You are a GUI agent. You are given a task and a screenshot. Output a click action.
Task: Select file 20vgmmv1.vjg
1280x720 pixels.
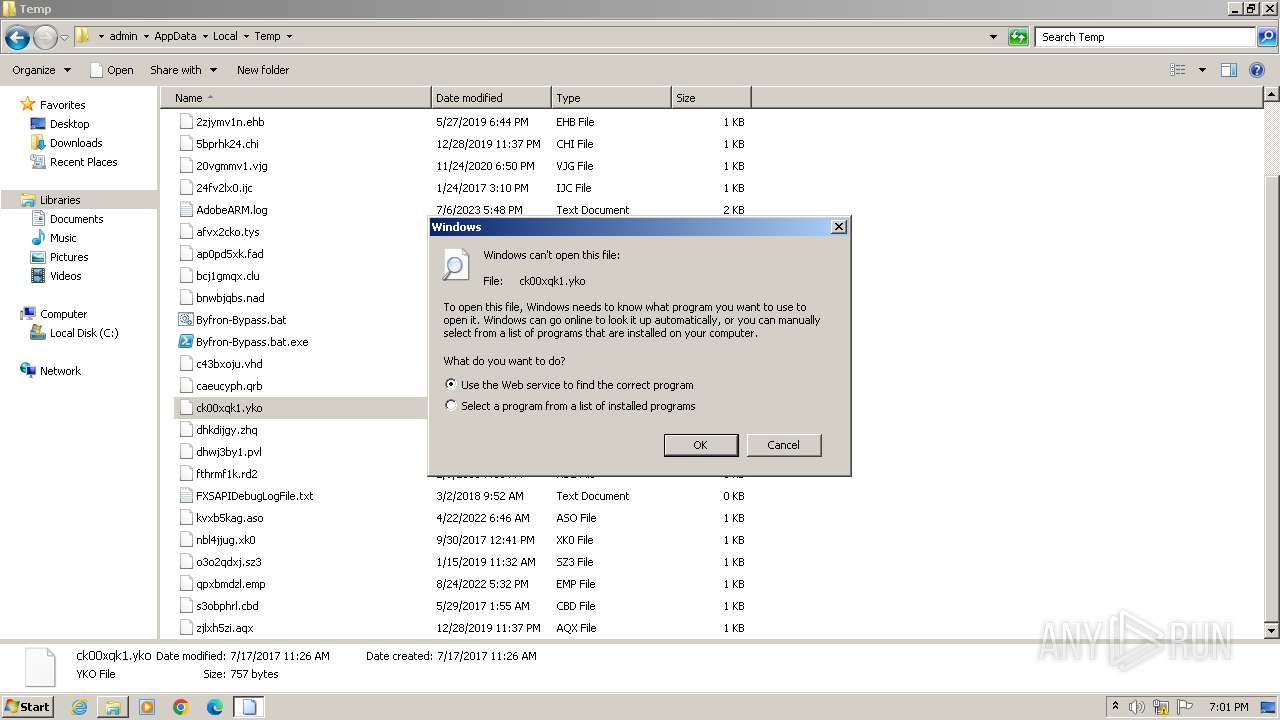point(231,166)
